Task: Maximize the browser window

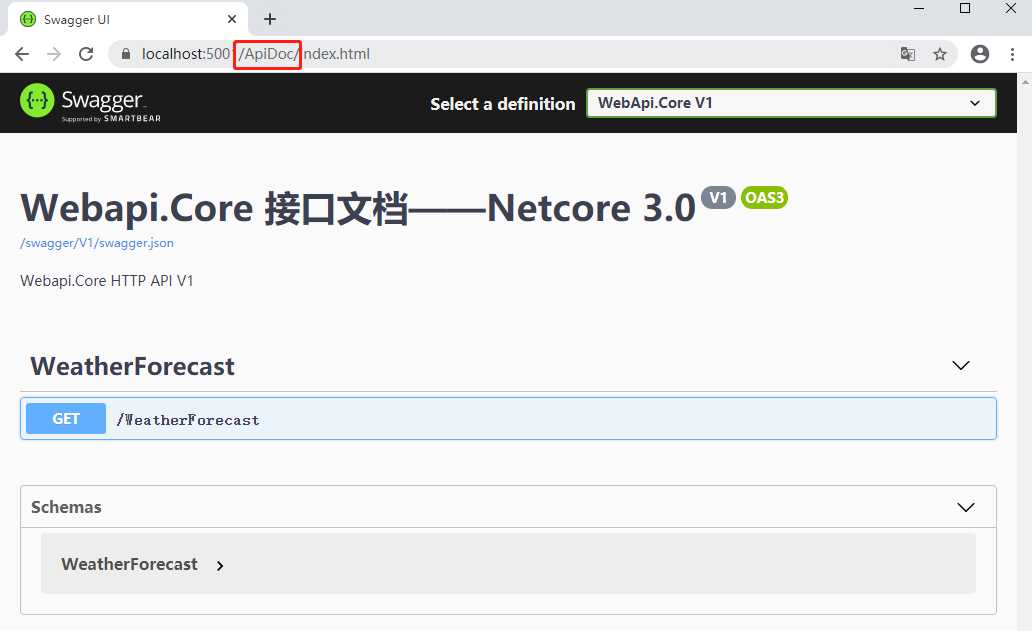Action: [965, 9]
